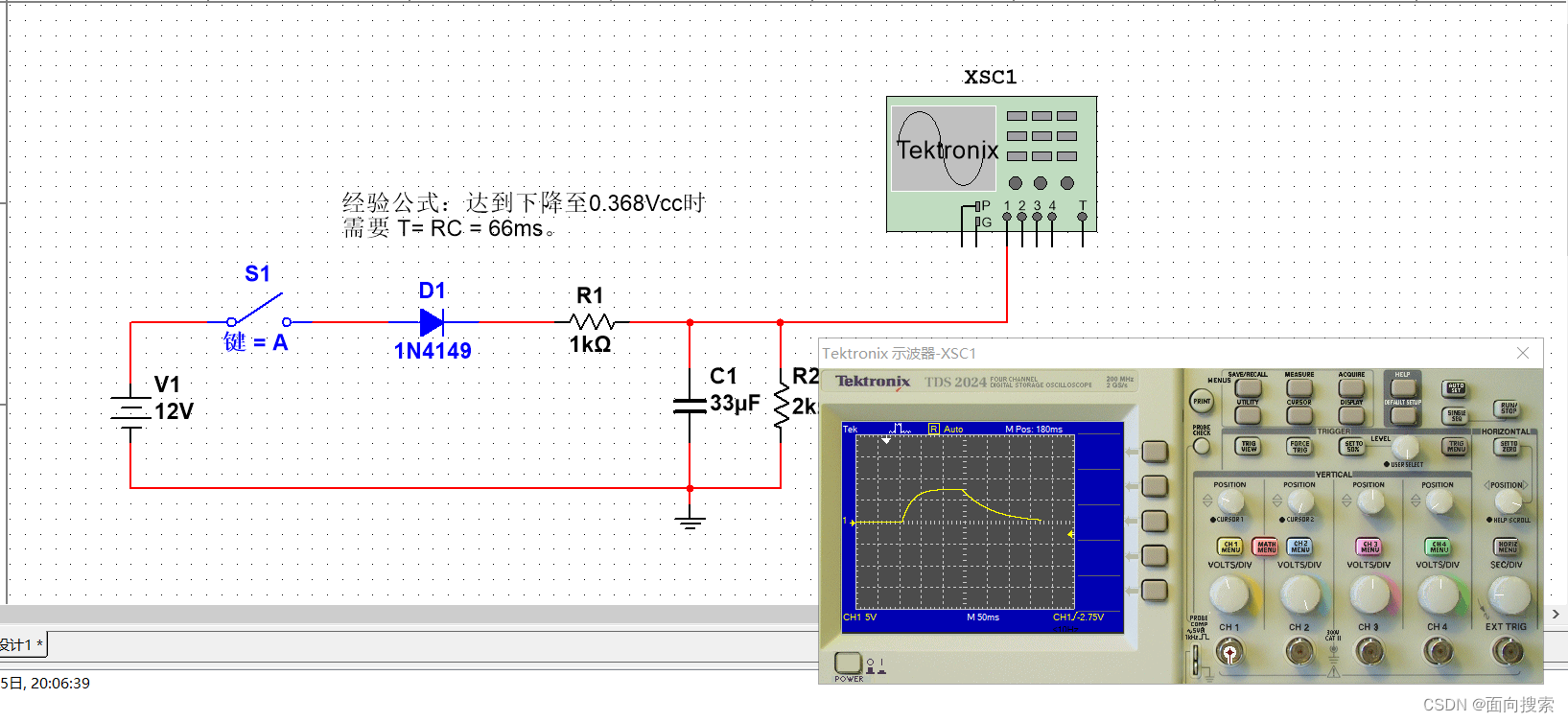Click the PROBE COMP terminal on oscilloscope

1195,661
